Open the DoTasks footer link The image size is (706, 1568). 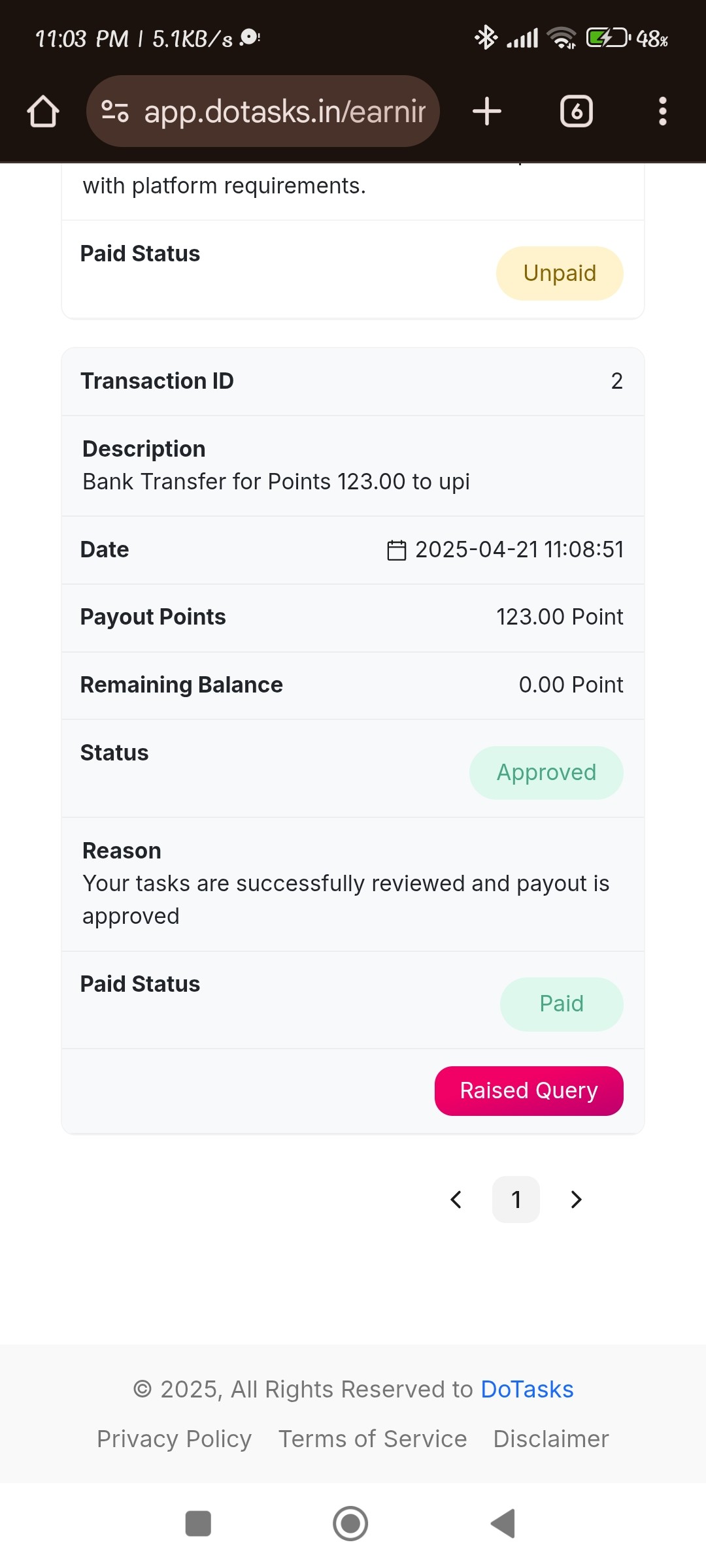(527, 1389)
